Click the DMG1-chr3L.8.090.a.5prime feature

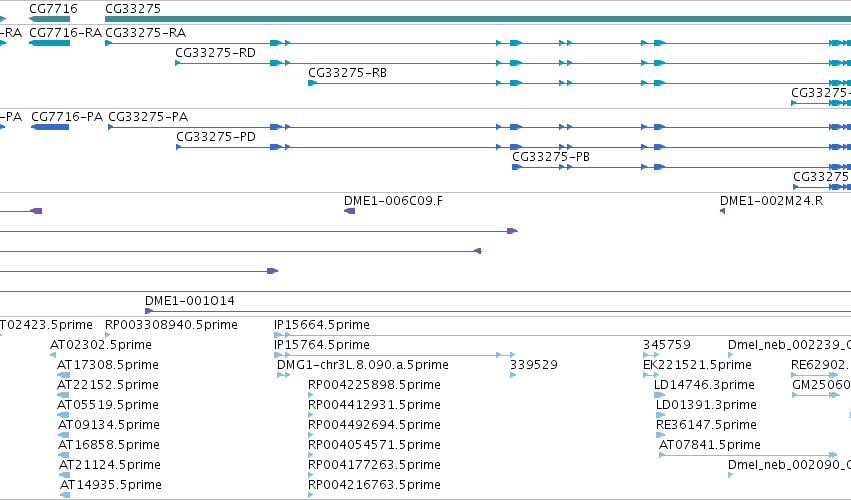click(x=283, y=375)
